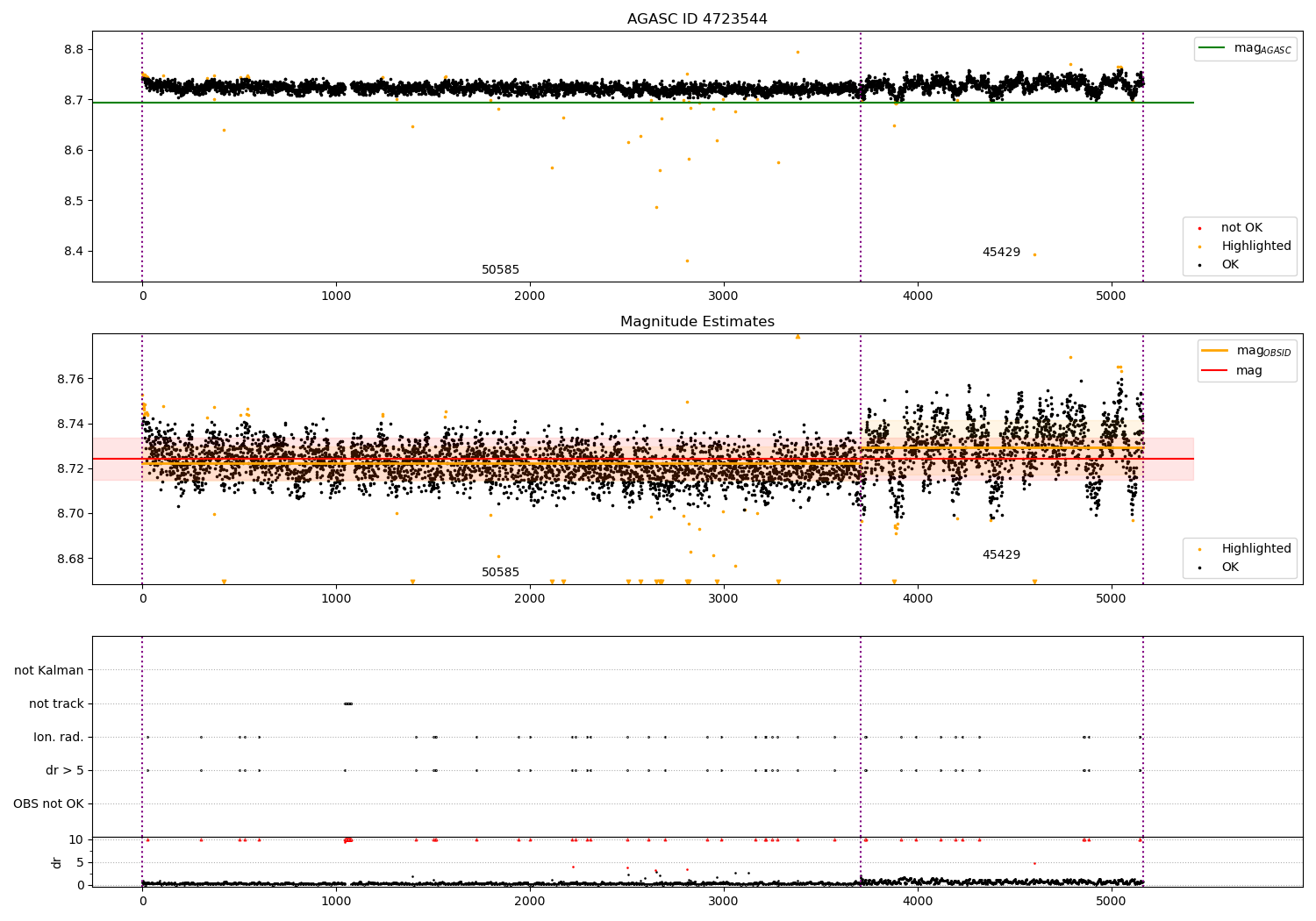This screenshot has width=1316, height=921.
Task: Click the 'AGASC ID 4723544' plot title
Action: [x=697, y=19]
